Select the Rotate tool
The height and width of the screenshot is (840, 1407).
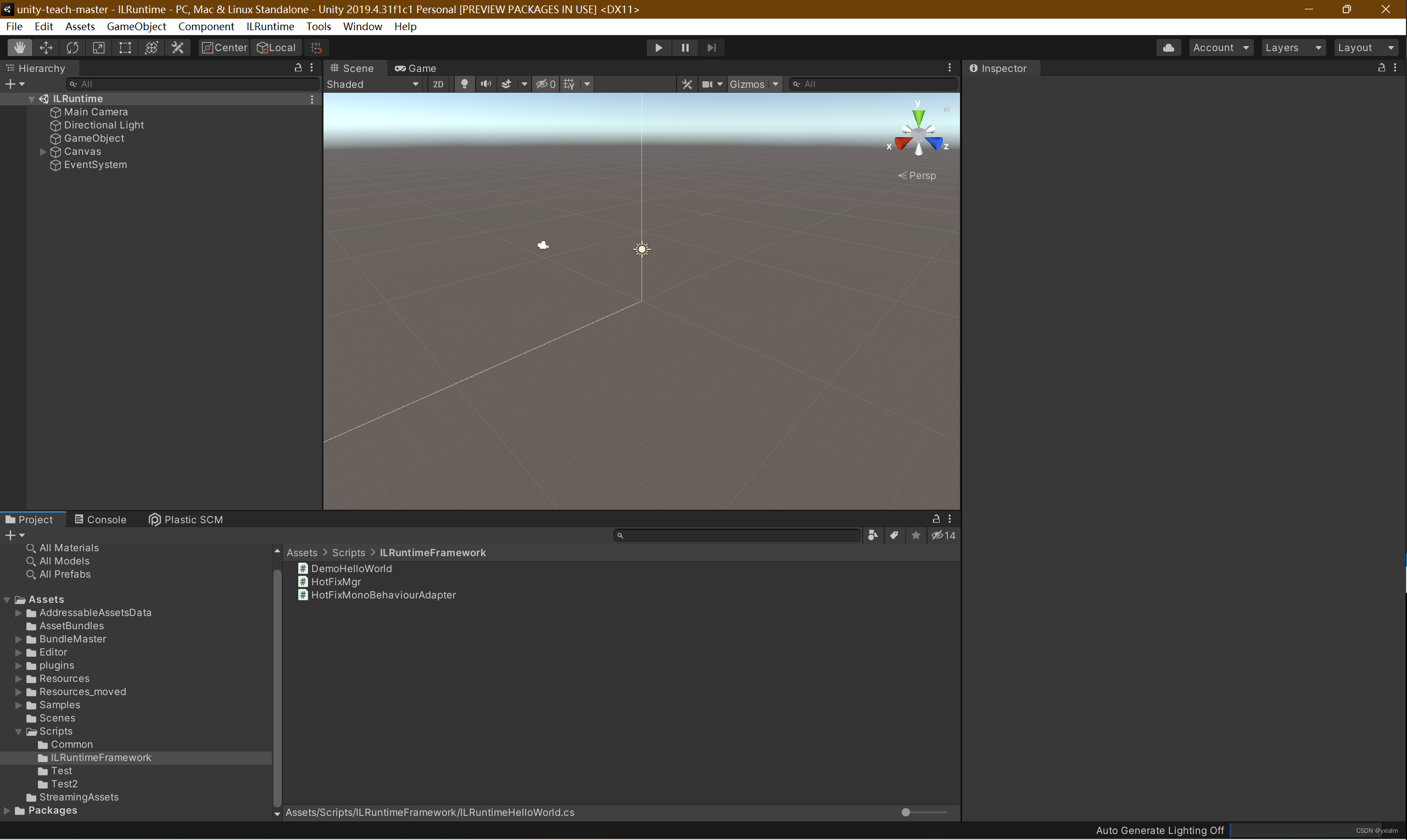click(x=72, y=48)
